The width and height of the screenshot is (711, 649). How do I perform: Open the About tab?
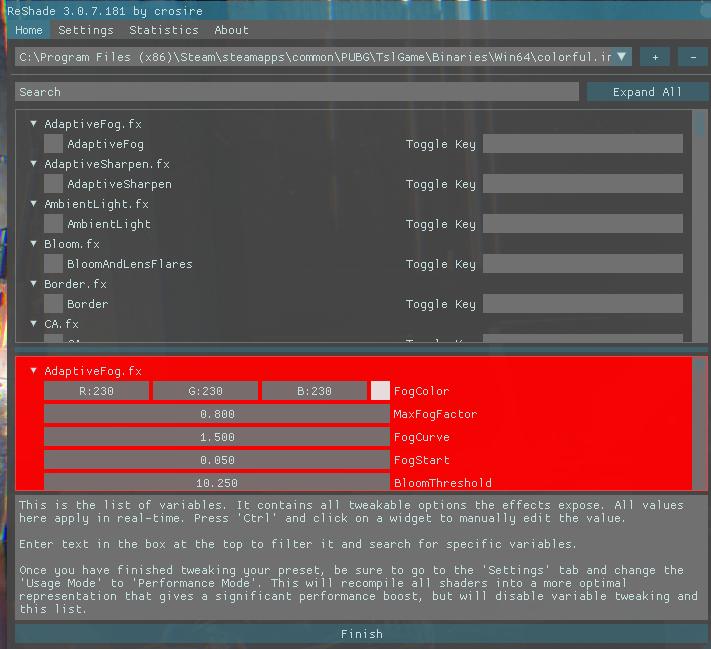[232, 30]
